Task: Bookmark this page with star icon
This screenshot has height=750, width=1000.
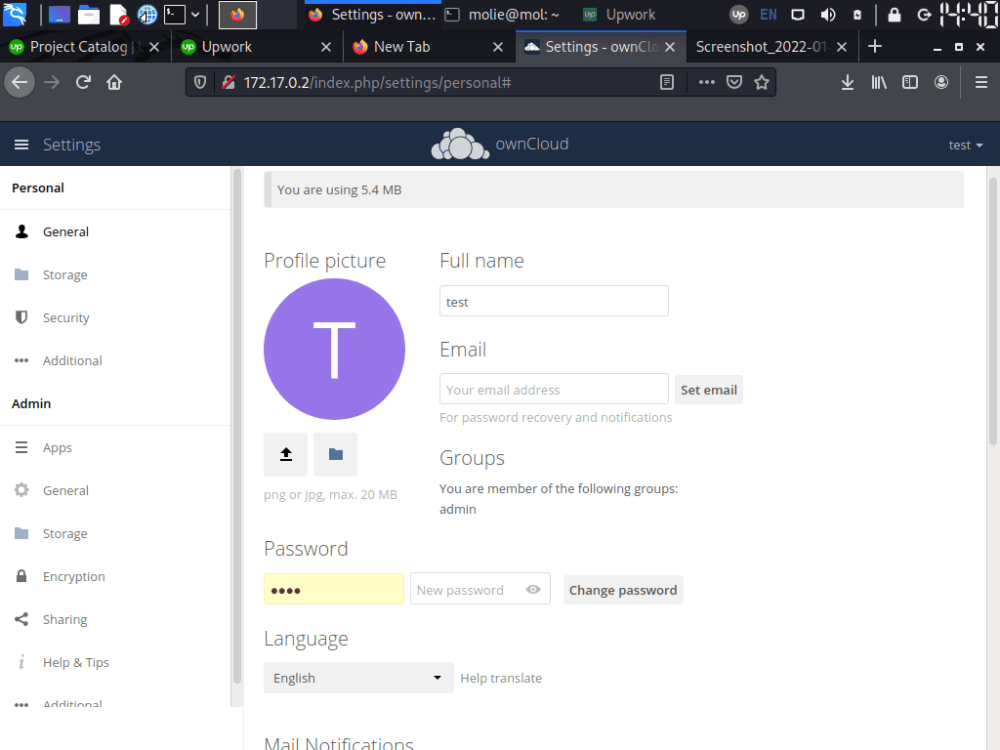Action: 761,82
